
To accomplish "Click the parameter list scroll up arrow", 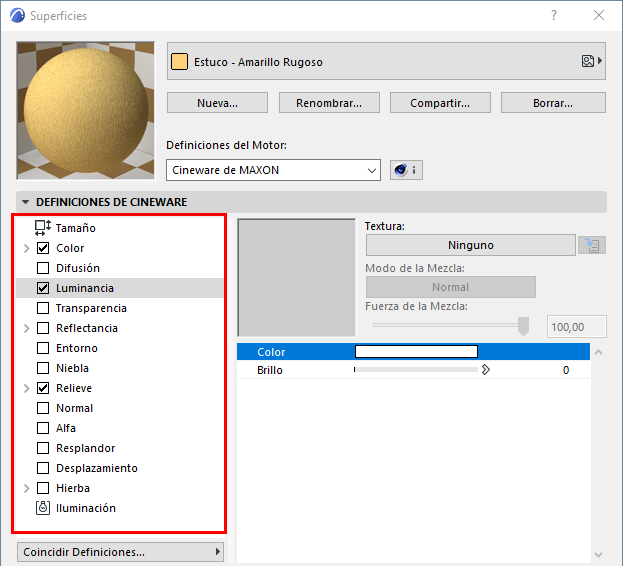I will [598, 352].
